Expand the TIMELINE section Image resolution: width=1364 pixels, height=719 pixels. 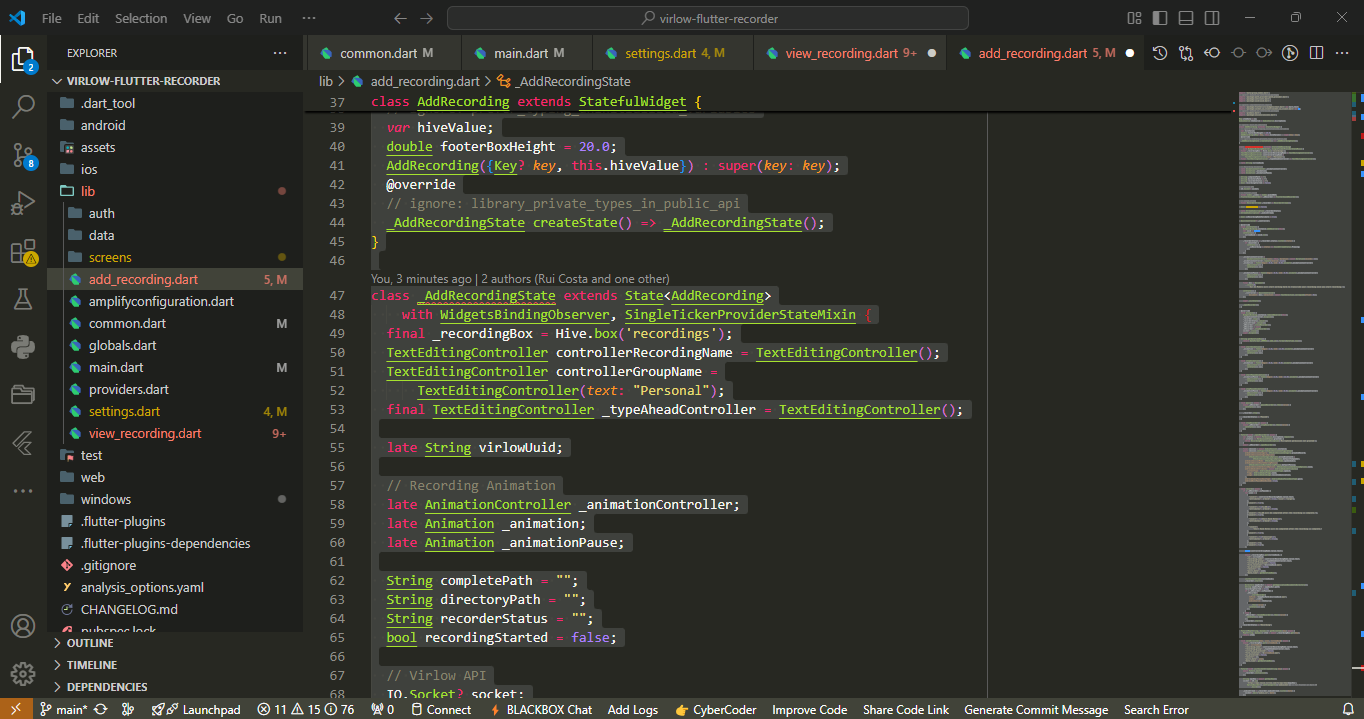tap(175, 665)
